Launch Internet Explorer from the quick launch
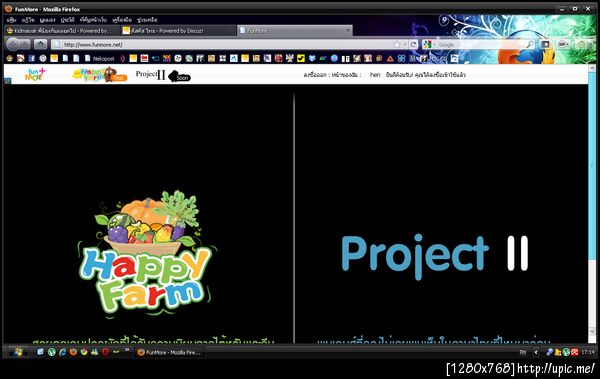This screenshot has height=379, width=600. click(x=62, y=352)
